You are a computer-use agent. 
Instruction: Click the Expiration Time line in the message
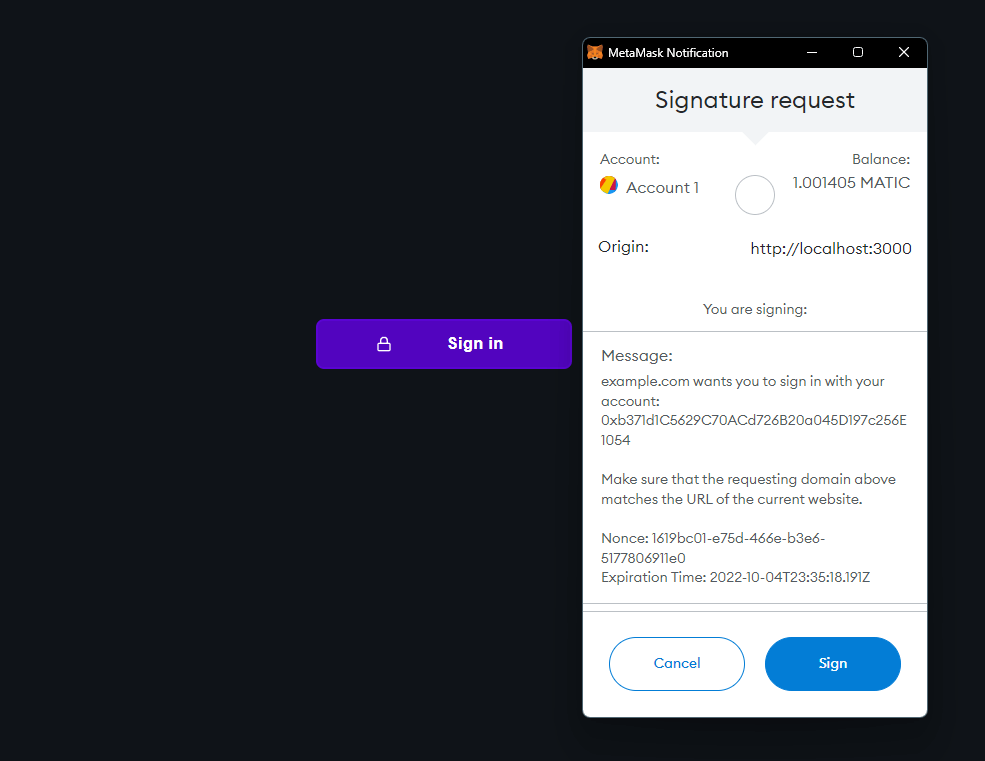click(735, 577)
